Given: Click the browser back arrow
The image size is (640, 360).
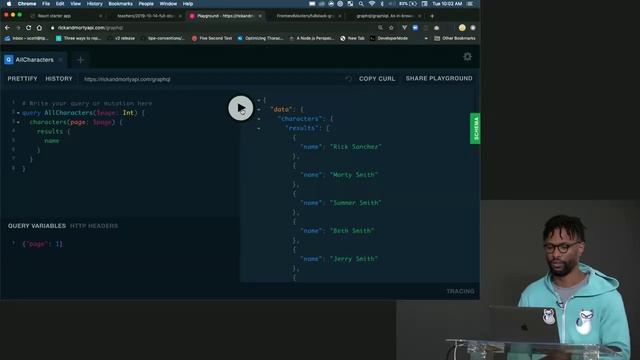Looking at the screenshot, I should pyautogui.click(x=7, y=28).
